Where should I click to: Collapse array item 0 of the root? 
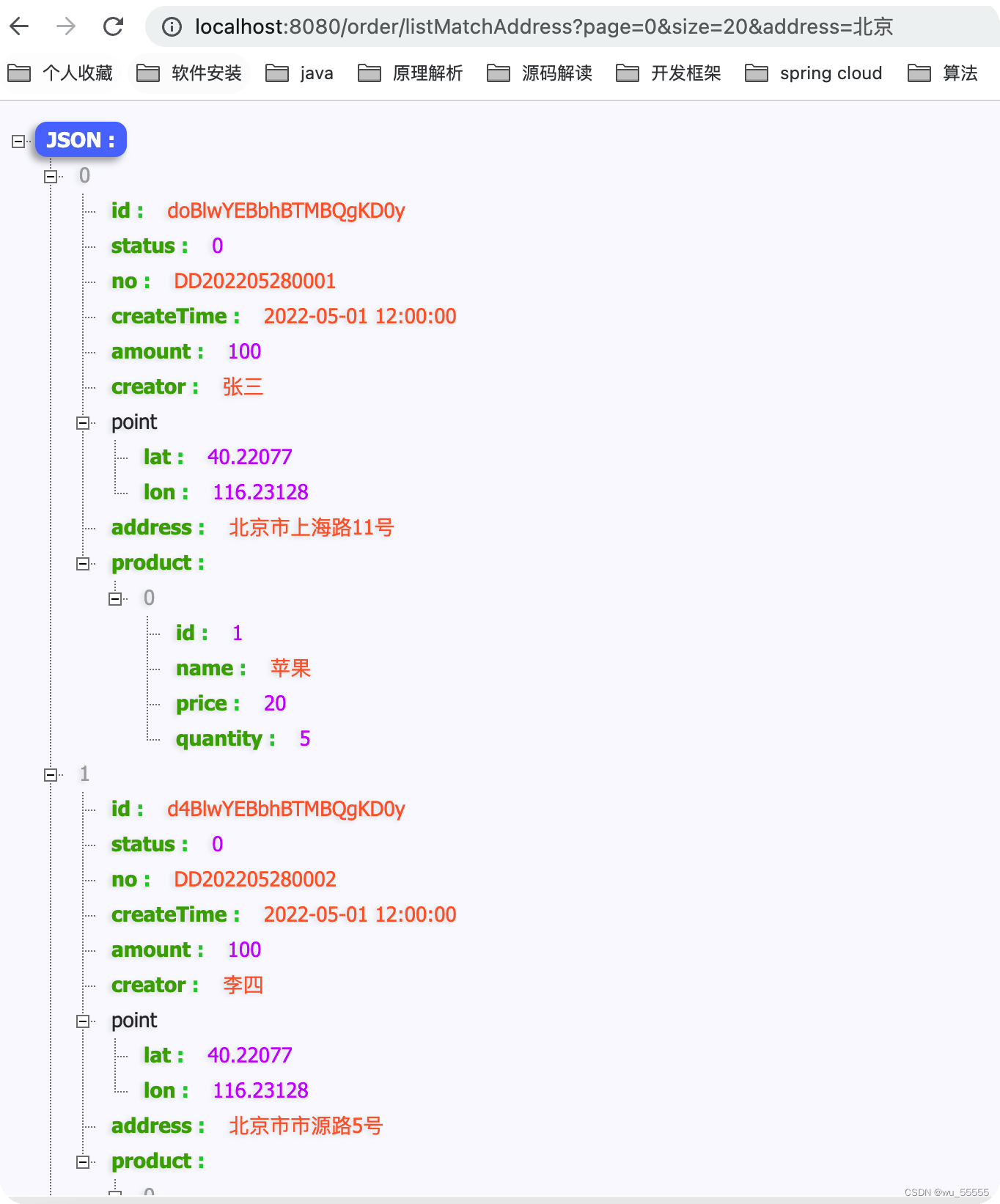pyautogui.click(x=51, y=177)
